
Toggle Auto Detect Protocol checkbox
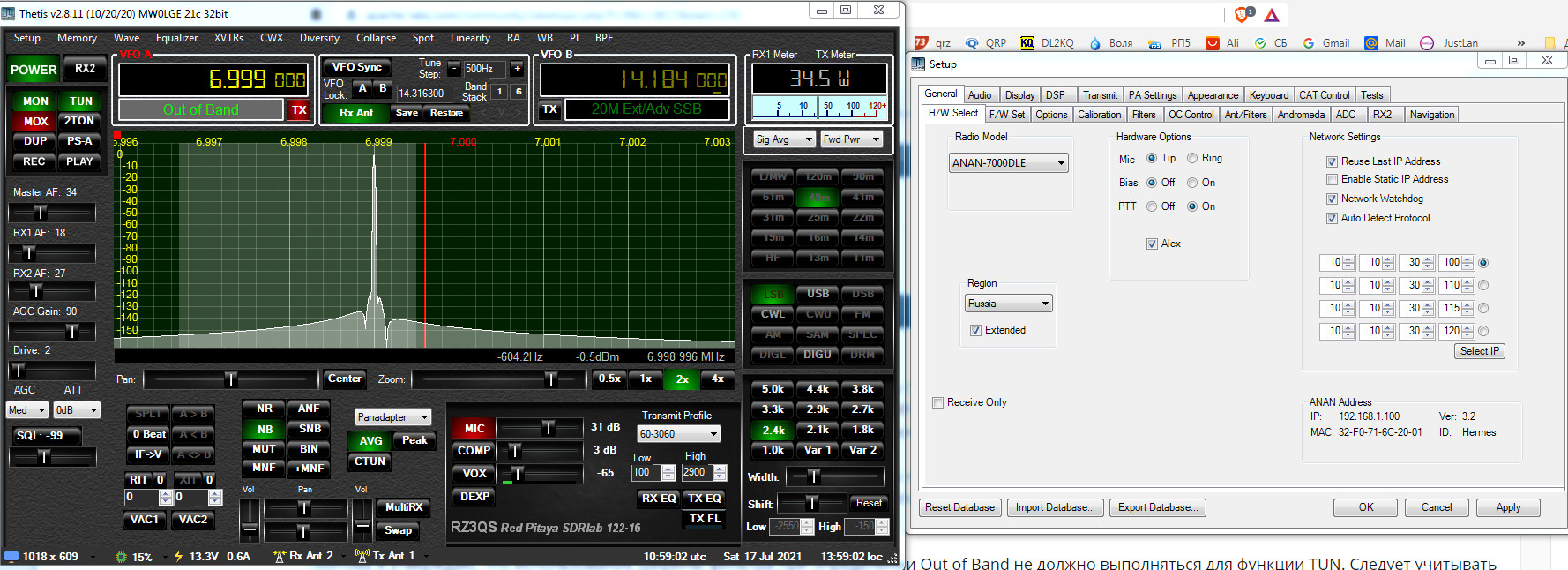coord(1332,218)
